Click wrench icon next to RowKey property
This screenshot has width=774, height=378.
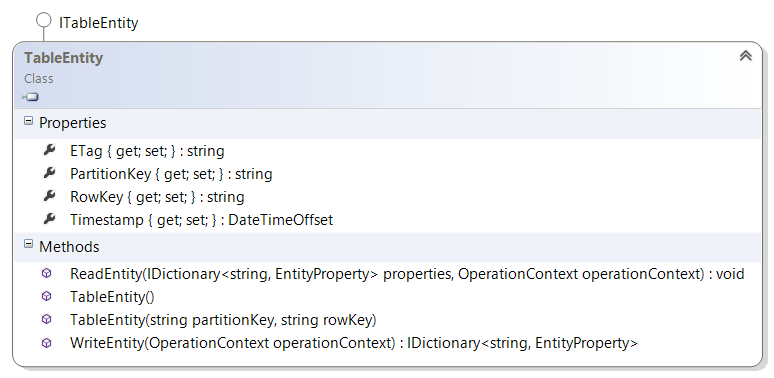point(49,195)
